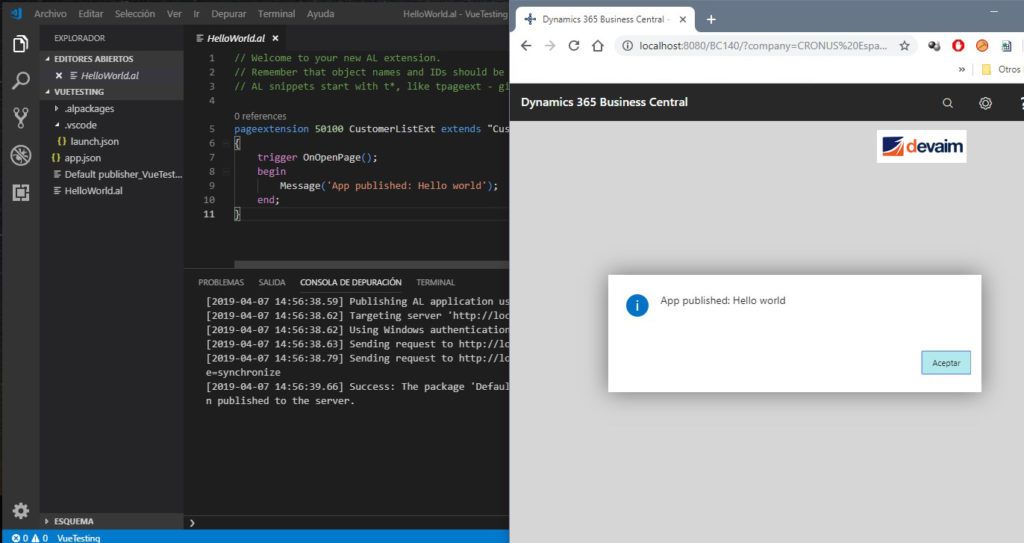
Task: Open the Editar menu
Action: click(91, 14)
